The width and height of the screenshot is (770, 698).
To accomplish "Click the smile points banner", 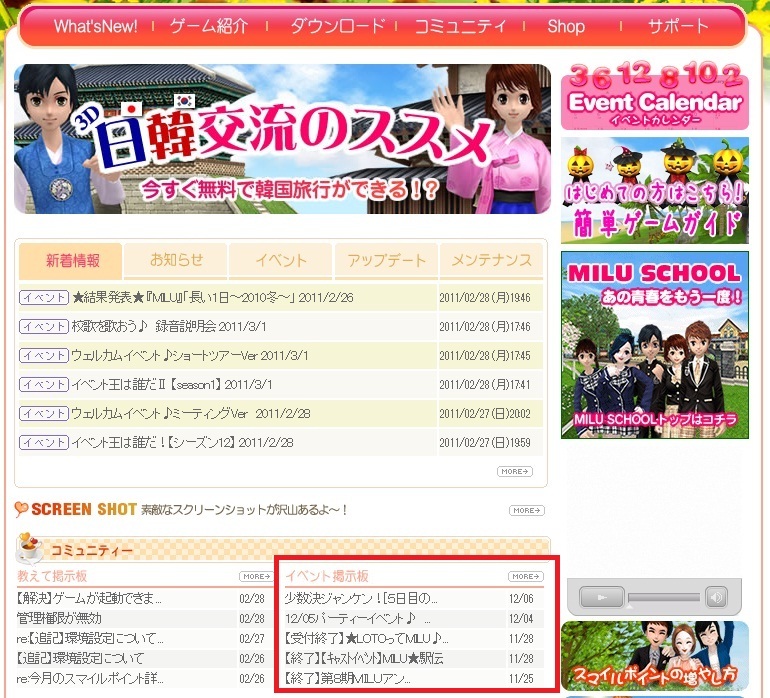I will pos(655,655).
